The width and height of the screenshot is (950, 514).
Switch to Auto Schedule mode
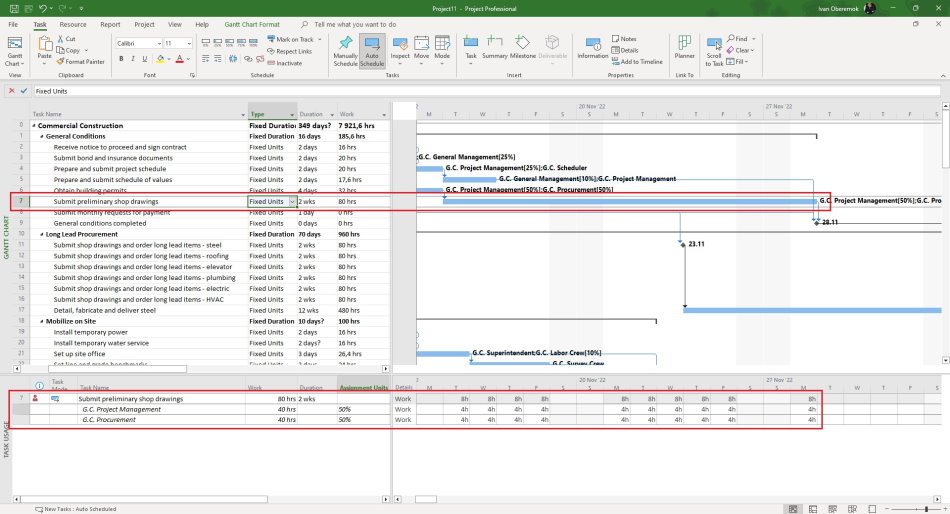tap(372, 51)
